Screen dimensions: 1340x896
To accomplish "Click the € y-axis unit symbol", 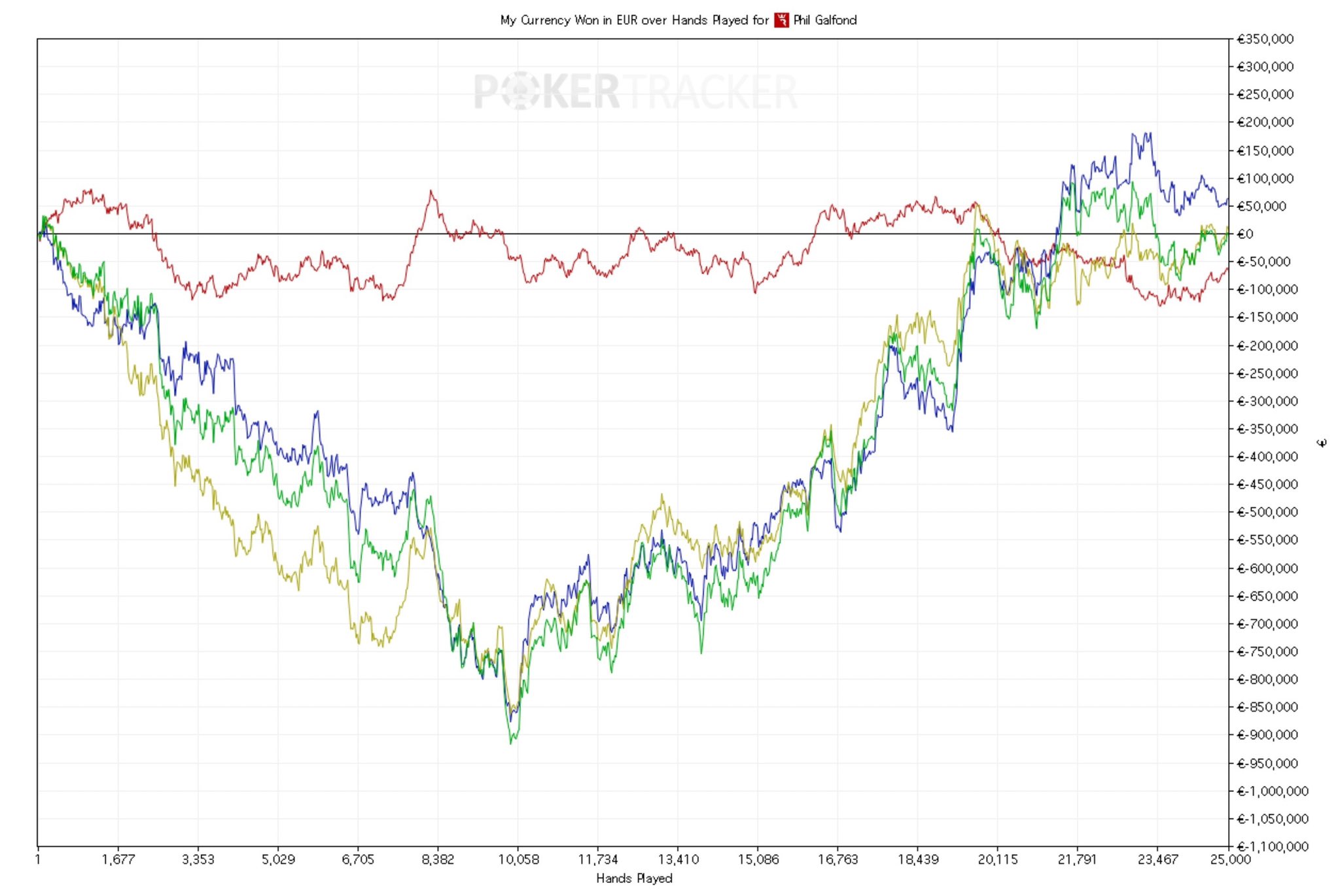I will [x=1322, y=443].
